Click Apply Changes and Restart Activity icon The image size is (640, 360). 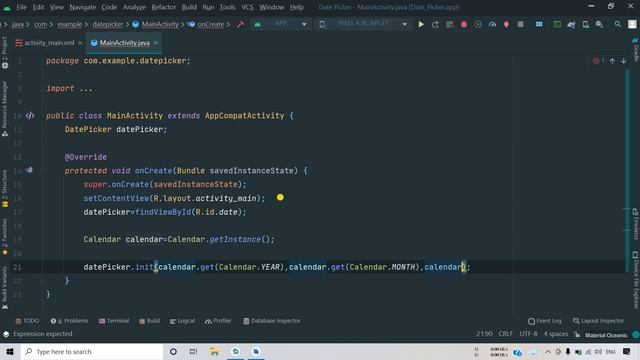435,24
